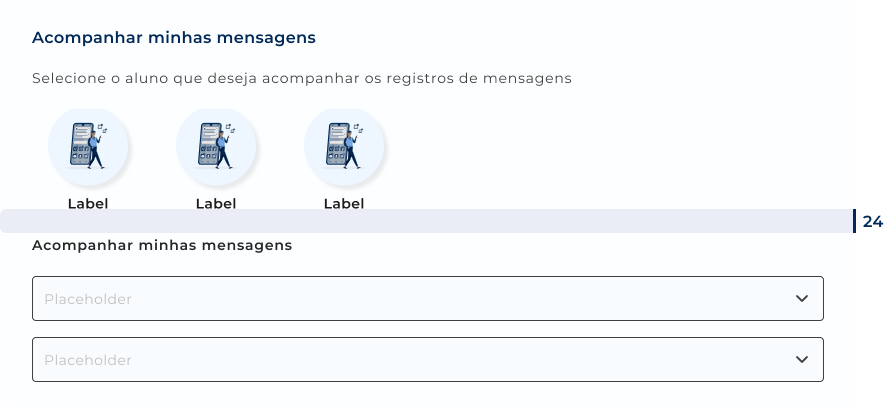The image size is (884, 406).
Task: Select the rightmost student avatar icon
Action: 344,147
